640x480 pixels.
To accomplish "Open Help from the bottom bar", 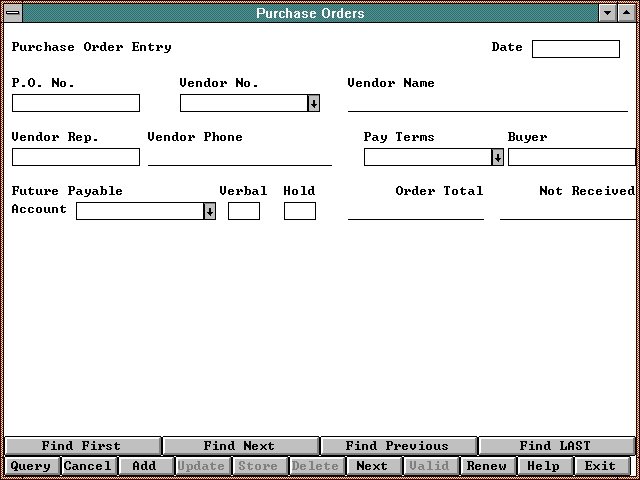I will pos(544,466).
